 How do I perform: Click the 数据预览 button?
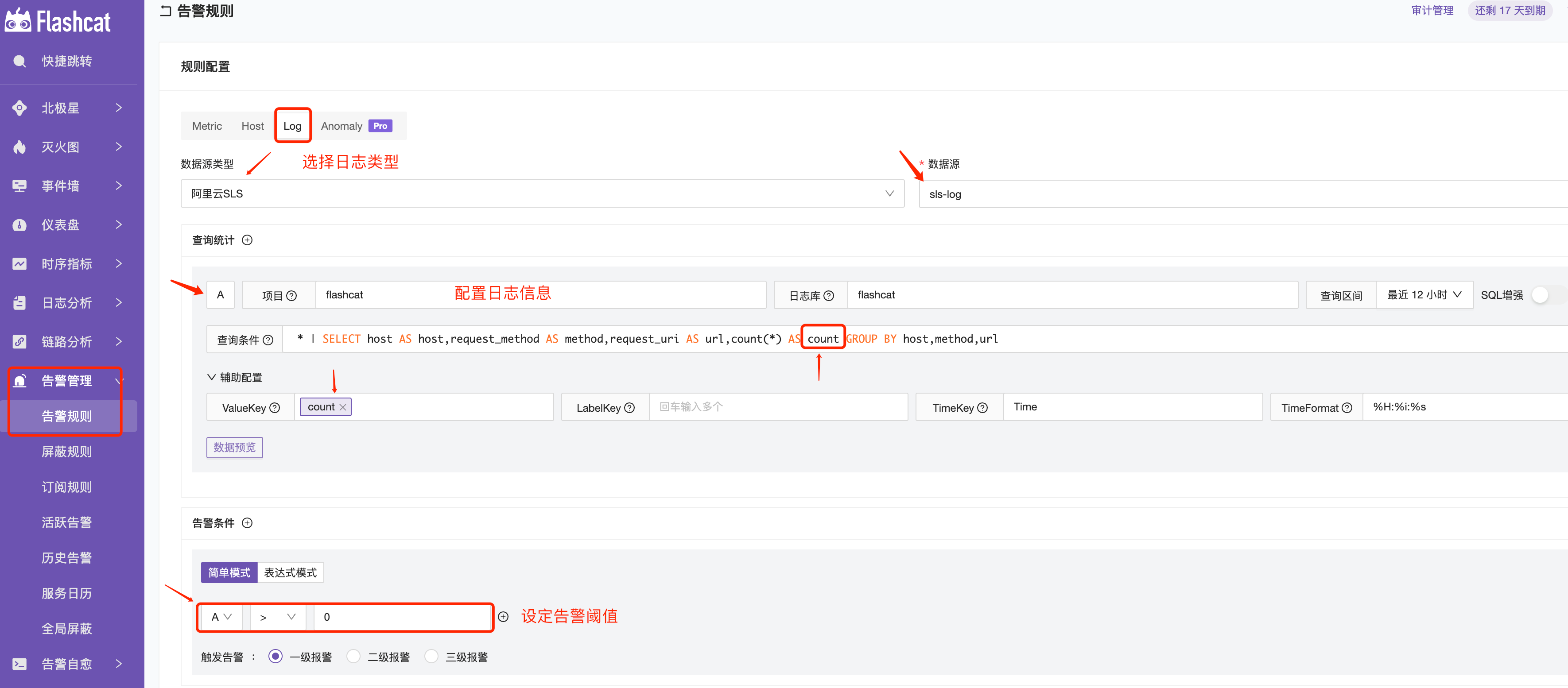coord(234,448)
